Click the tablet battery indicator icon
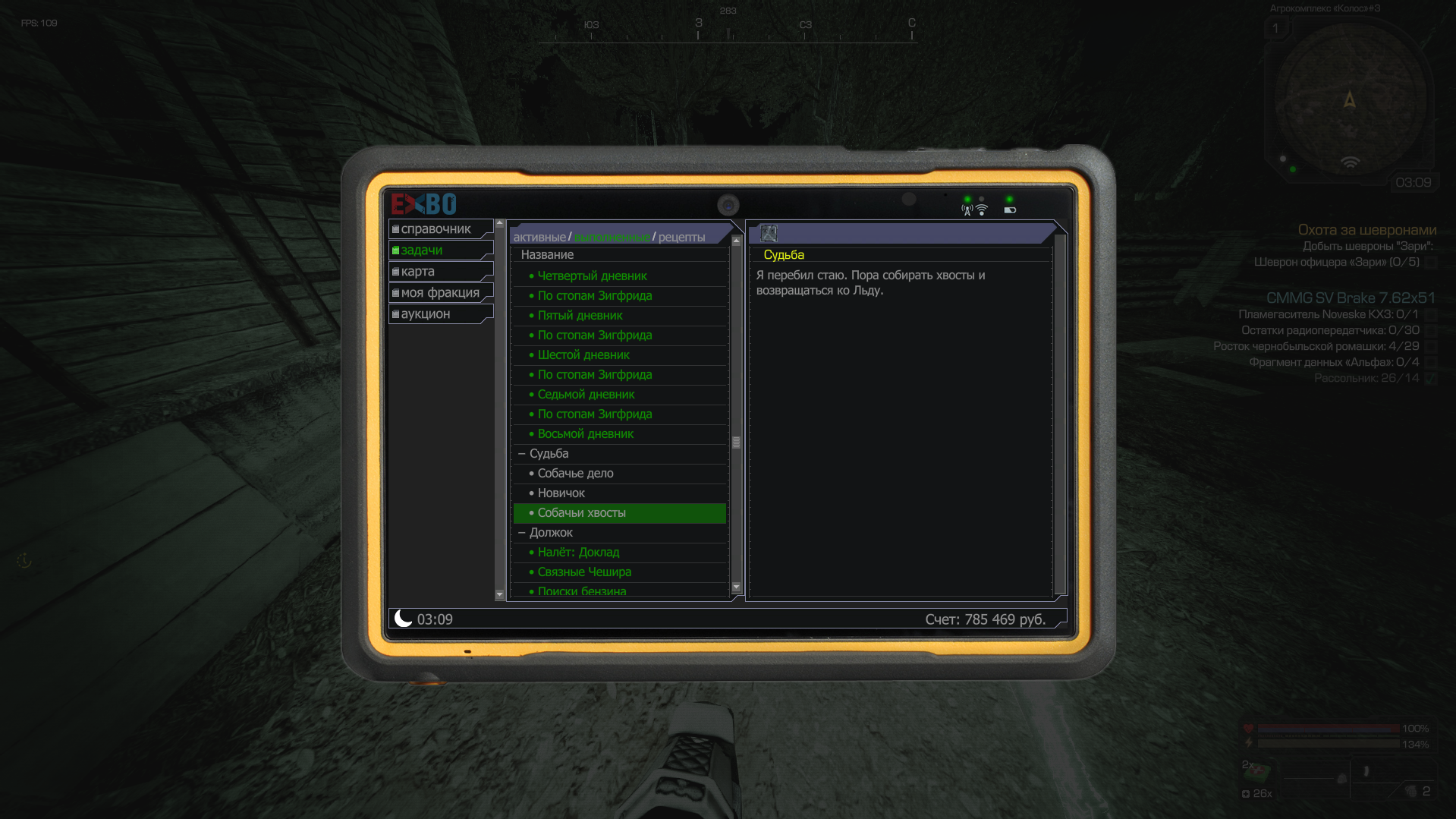This screenshot has height=819, width=1456. [1010, 210]
